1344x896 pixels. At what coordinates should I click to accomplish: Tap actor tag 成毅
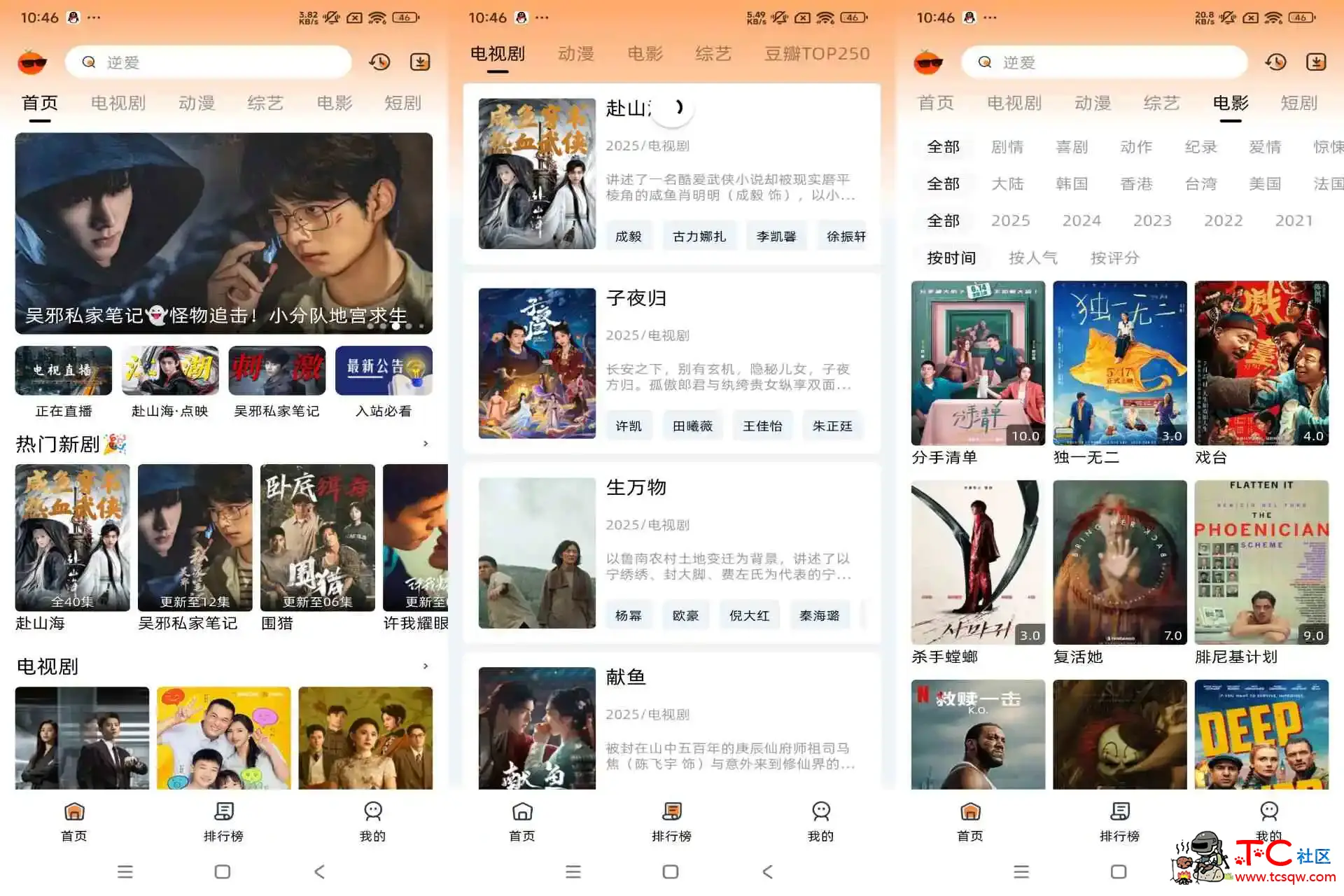pos(629,237)
